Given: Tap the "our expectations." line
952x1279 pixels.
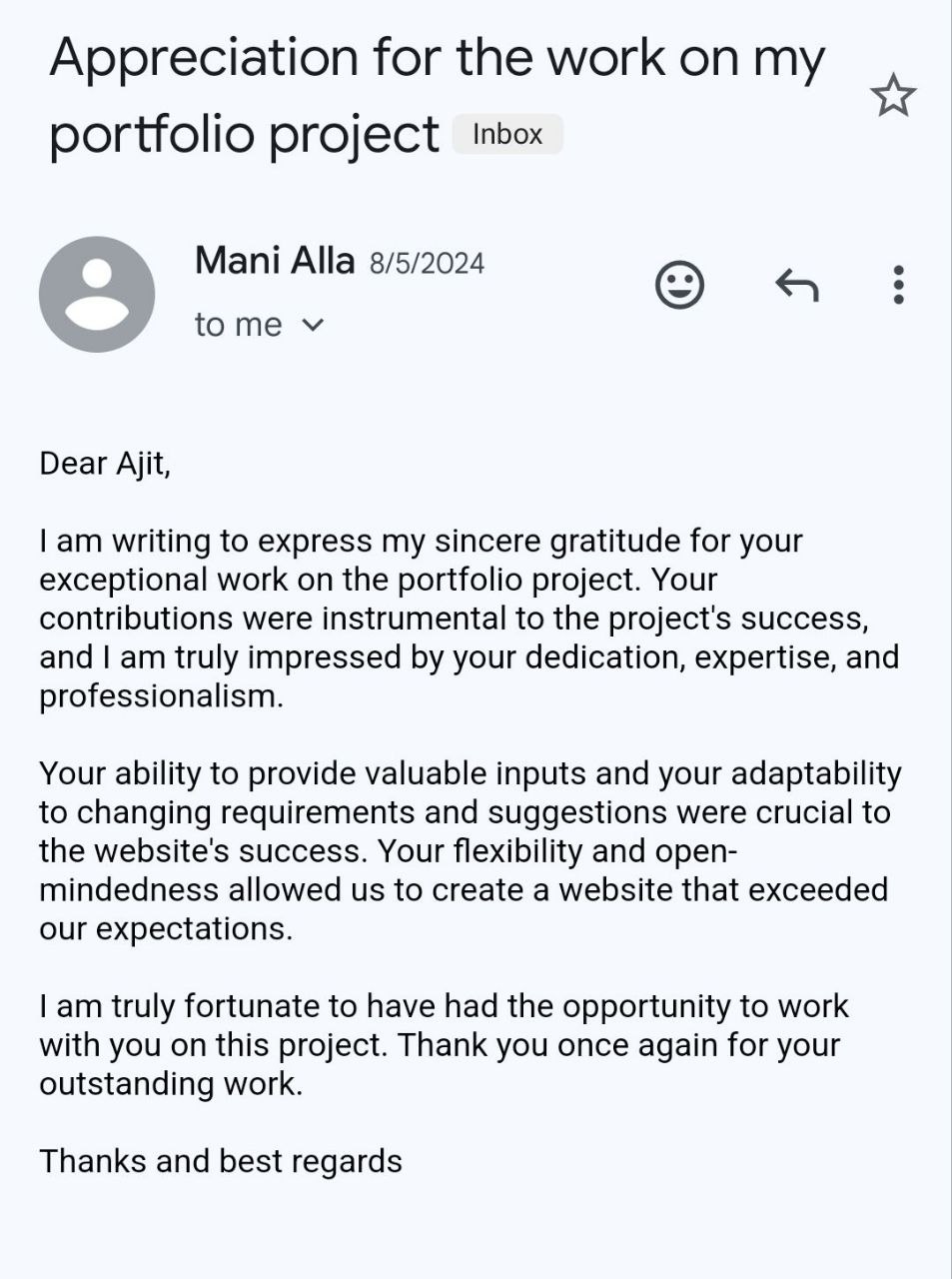Looking at the screenshot, I should coord(166,929).
